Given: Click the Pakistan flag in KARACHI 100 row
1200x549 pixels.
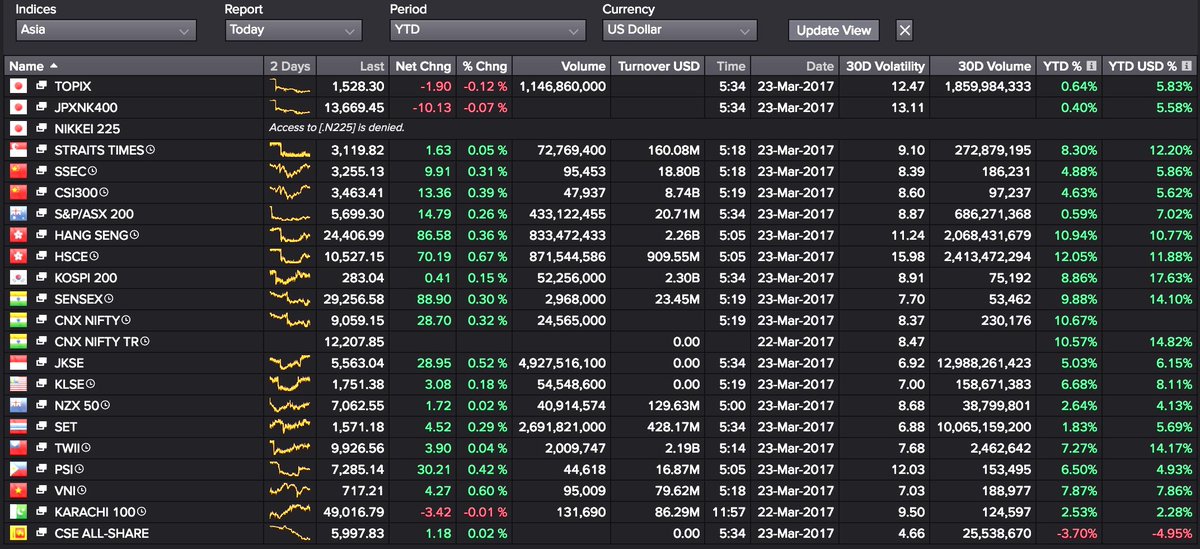Looking at the screenshot, I should tap(17, 512).
